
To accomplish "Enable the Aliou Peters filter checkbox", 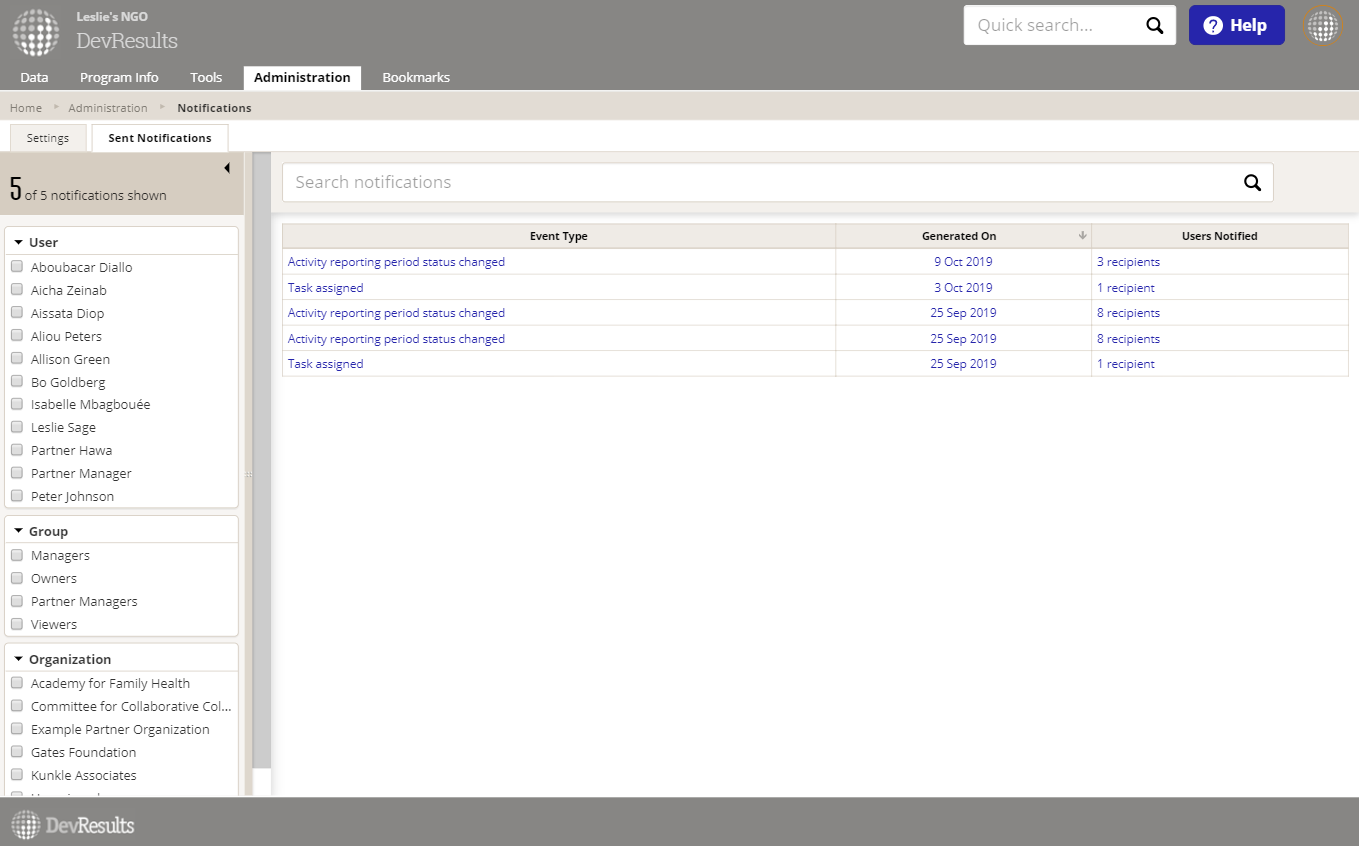I will [x=17, y=336].
